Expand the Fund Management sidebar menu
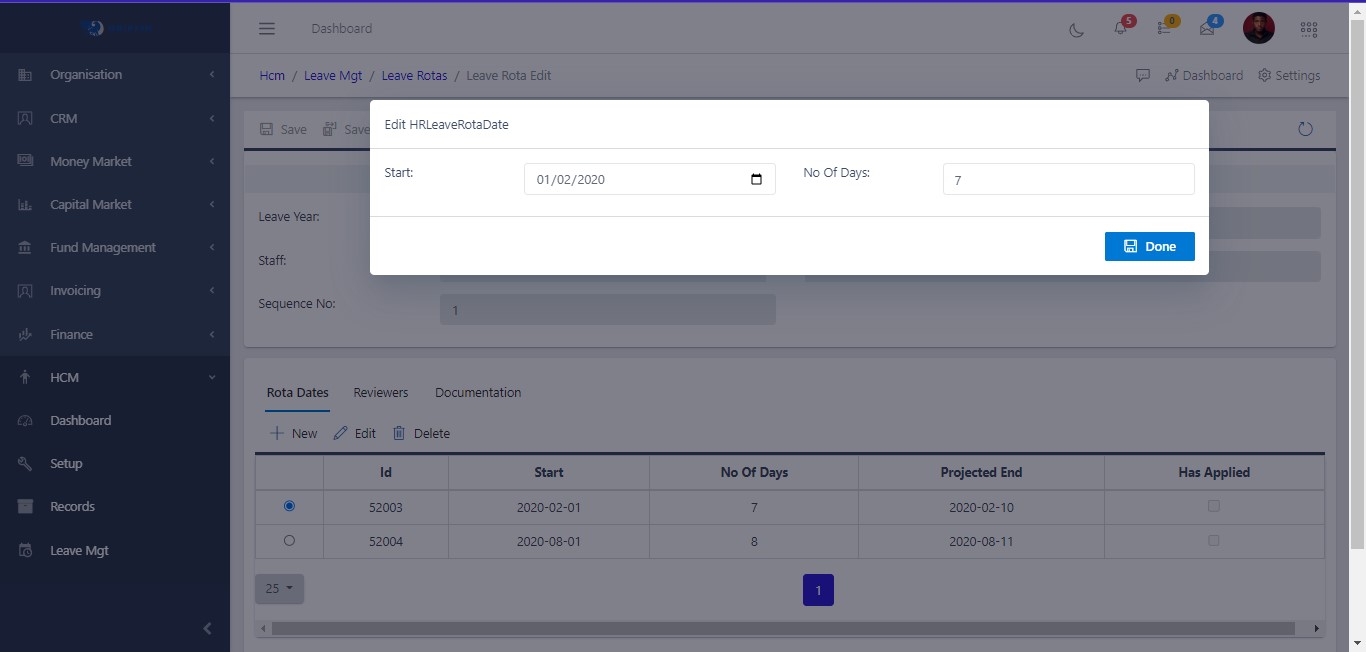This screenshot has width=1366, height=652. [x=115, y=248]
